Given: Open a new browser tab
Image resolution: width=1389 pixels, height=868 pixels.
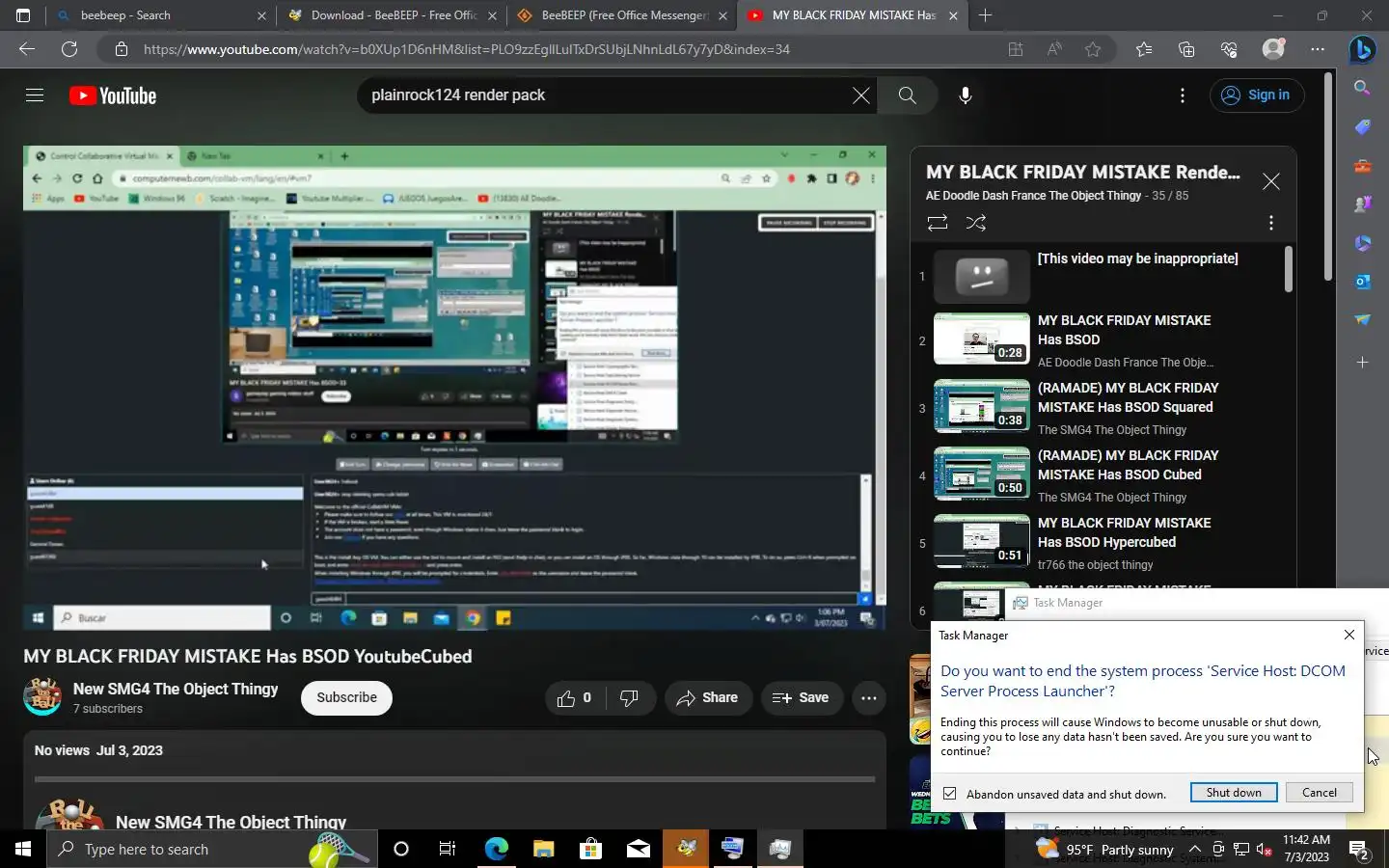Looking at the screenshot, I should point(985,15).
